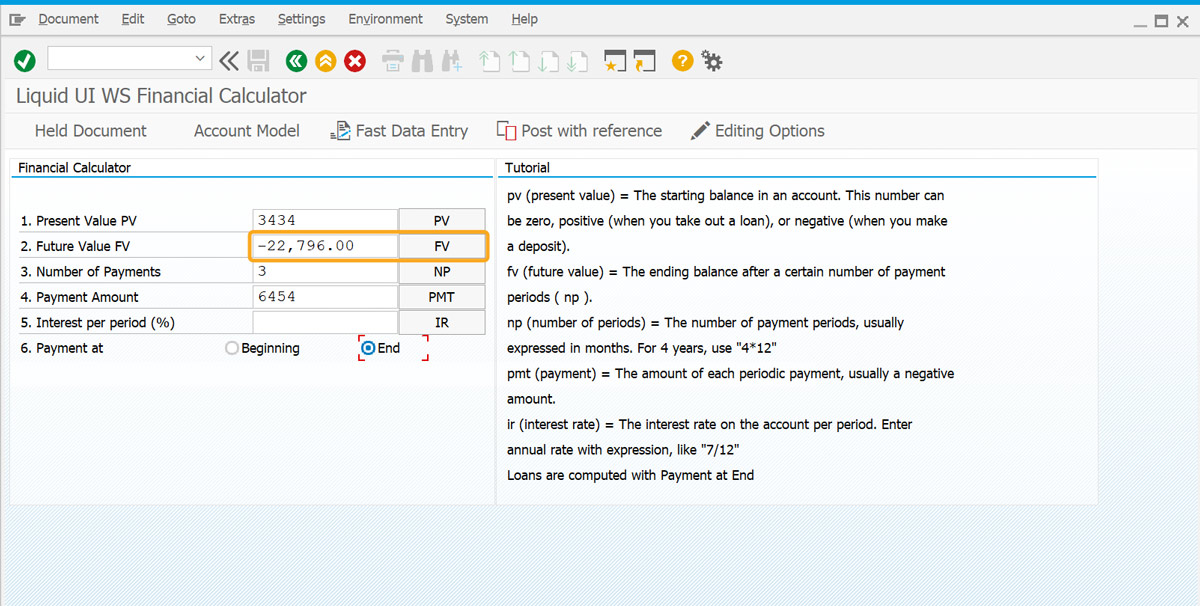Open the window system menu icon beside Document
The width and height of the screenshot is (1200, 606).
pos(17,19)
